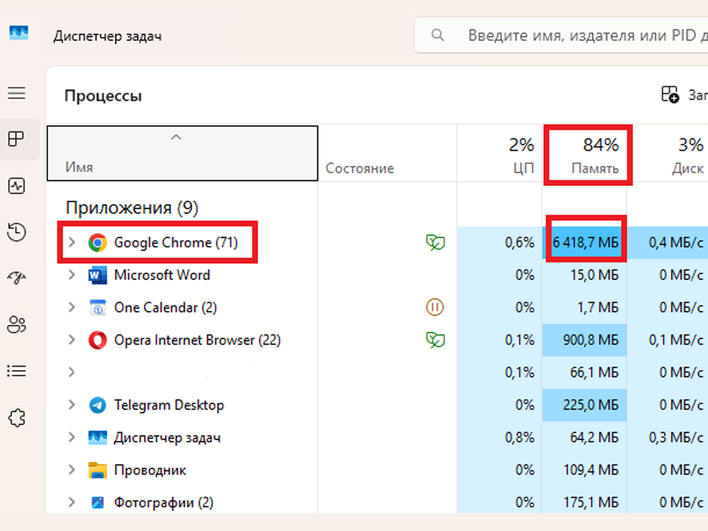This screenshot has height=531, width=708.
Task: Click Telegram memory value 225,0 МБ
Action: [x=591, y=405]
